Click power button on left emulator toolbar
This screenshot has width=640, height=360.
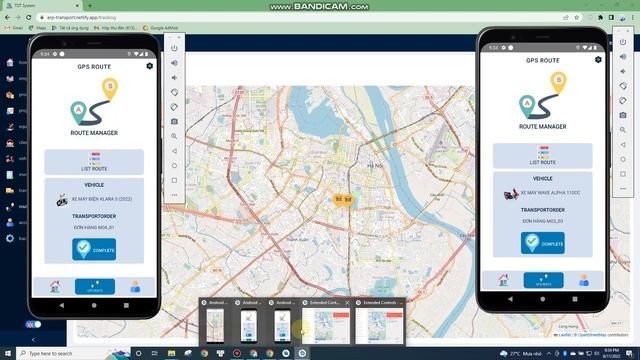click(174, 48)
